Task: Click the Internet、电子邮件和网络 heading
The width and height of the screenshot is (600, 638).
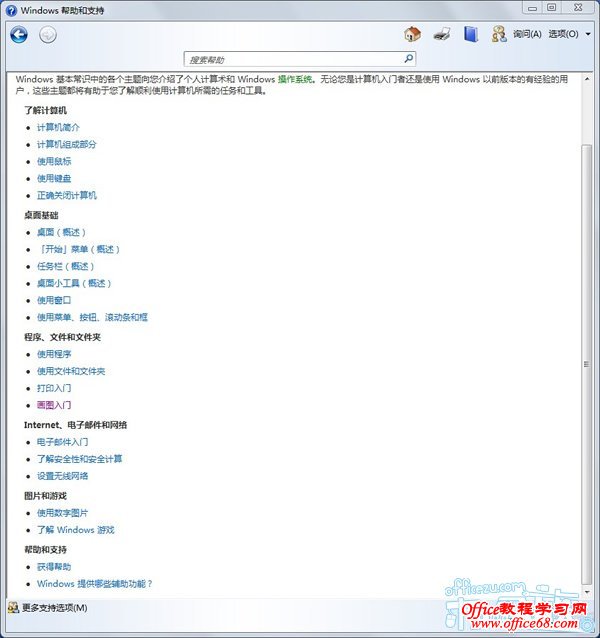Action: pyautogui.click(x=75, y=425)
